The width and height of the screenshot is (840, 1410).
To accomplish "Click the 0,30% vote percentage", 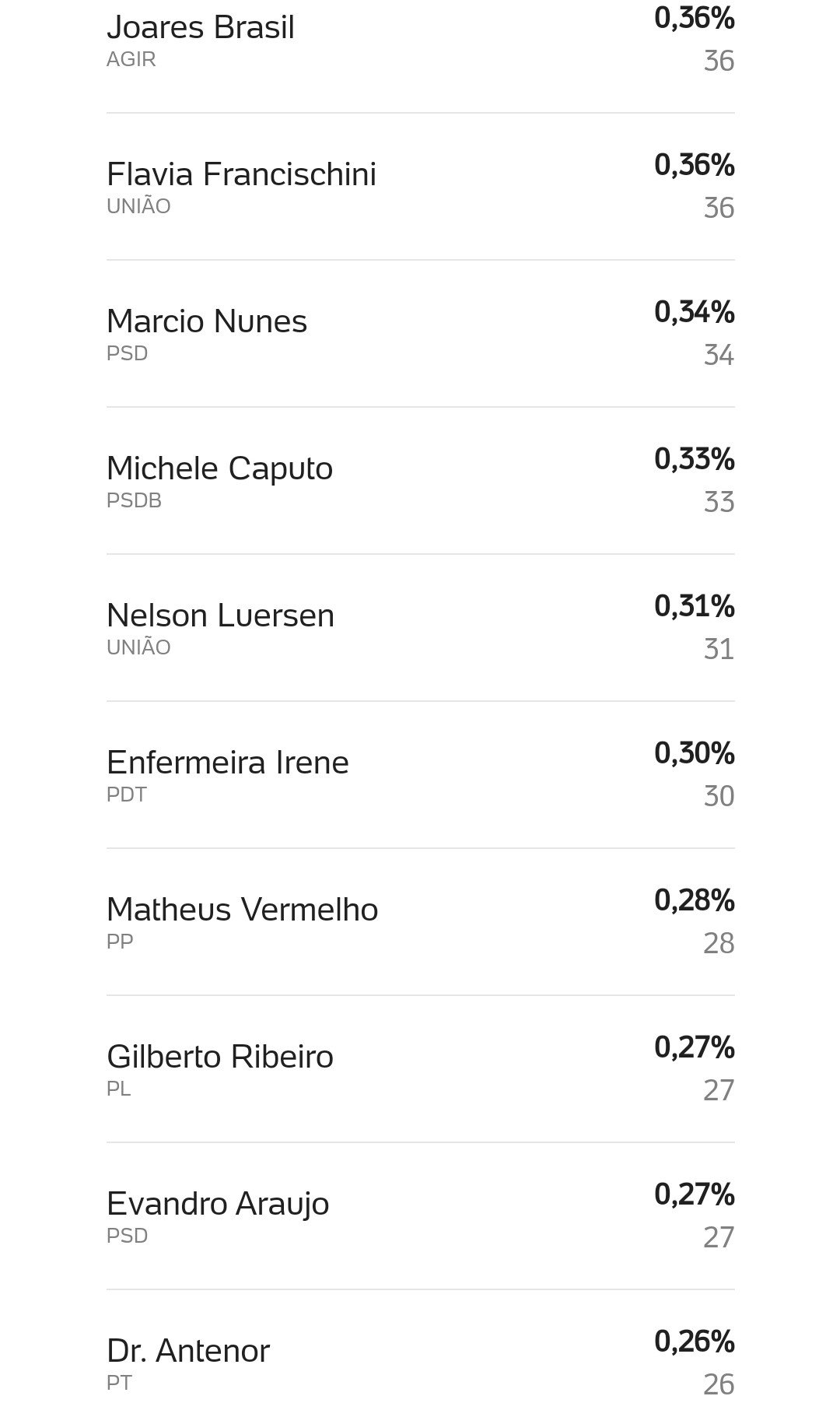I will click(695, 753).
